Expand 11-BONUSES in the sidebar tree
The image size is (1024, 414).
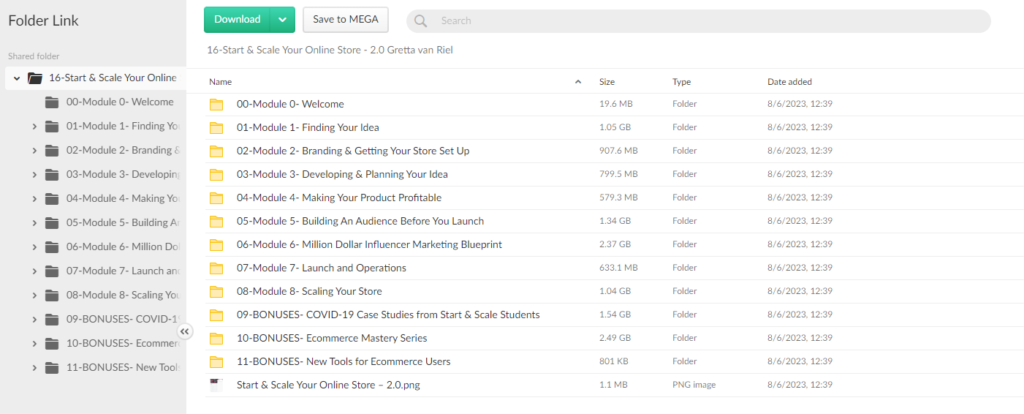pyautogui.click(x=34, y=368)
